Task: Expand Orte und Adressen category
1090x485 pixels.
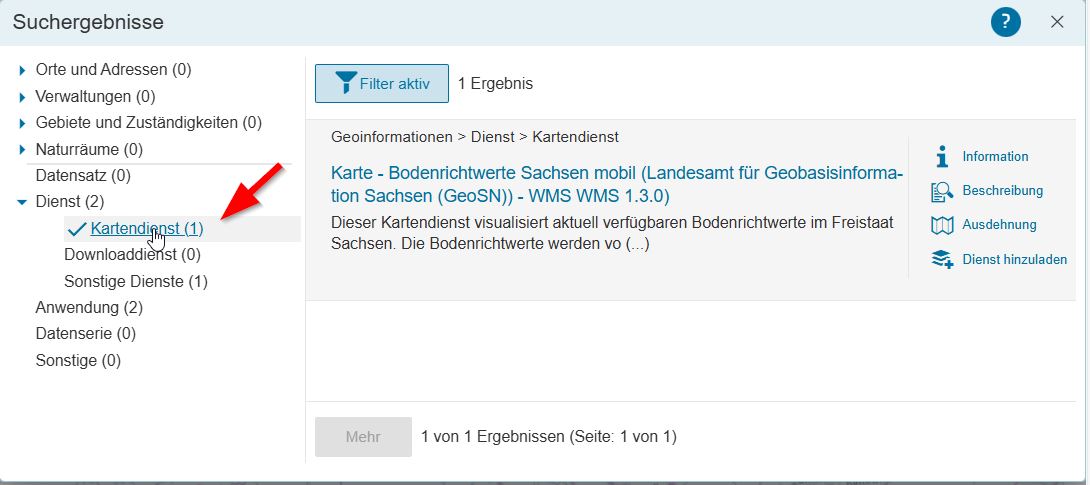Action: pos(22,70)
